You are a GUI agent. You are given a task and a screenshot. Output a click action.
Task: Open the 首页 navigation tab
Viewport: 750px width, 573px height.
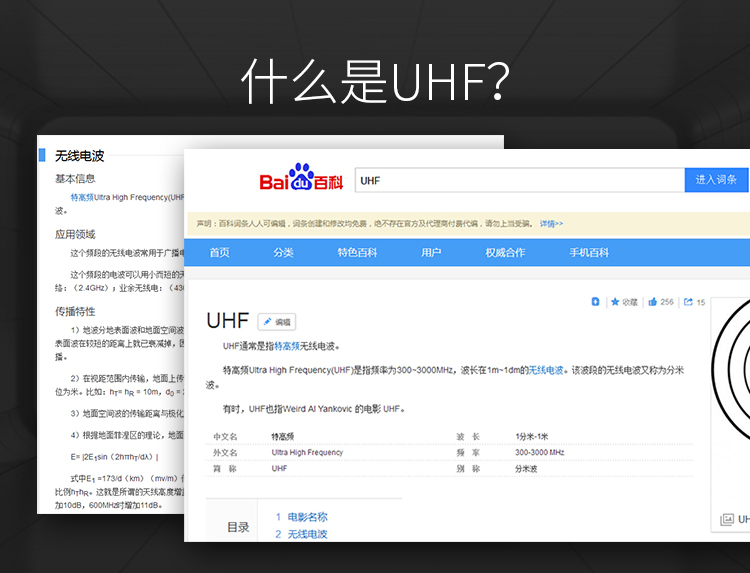pyautogui.click(x=219, y=253)
